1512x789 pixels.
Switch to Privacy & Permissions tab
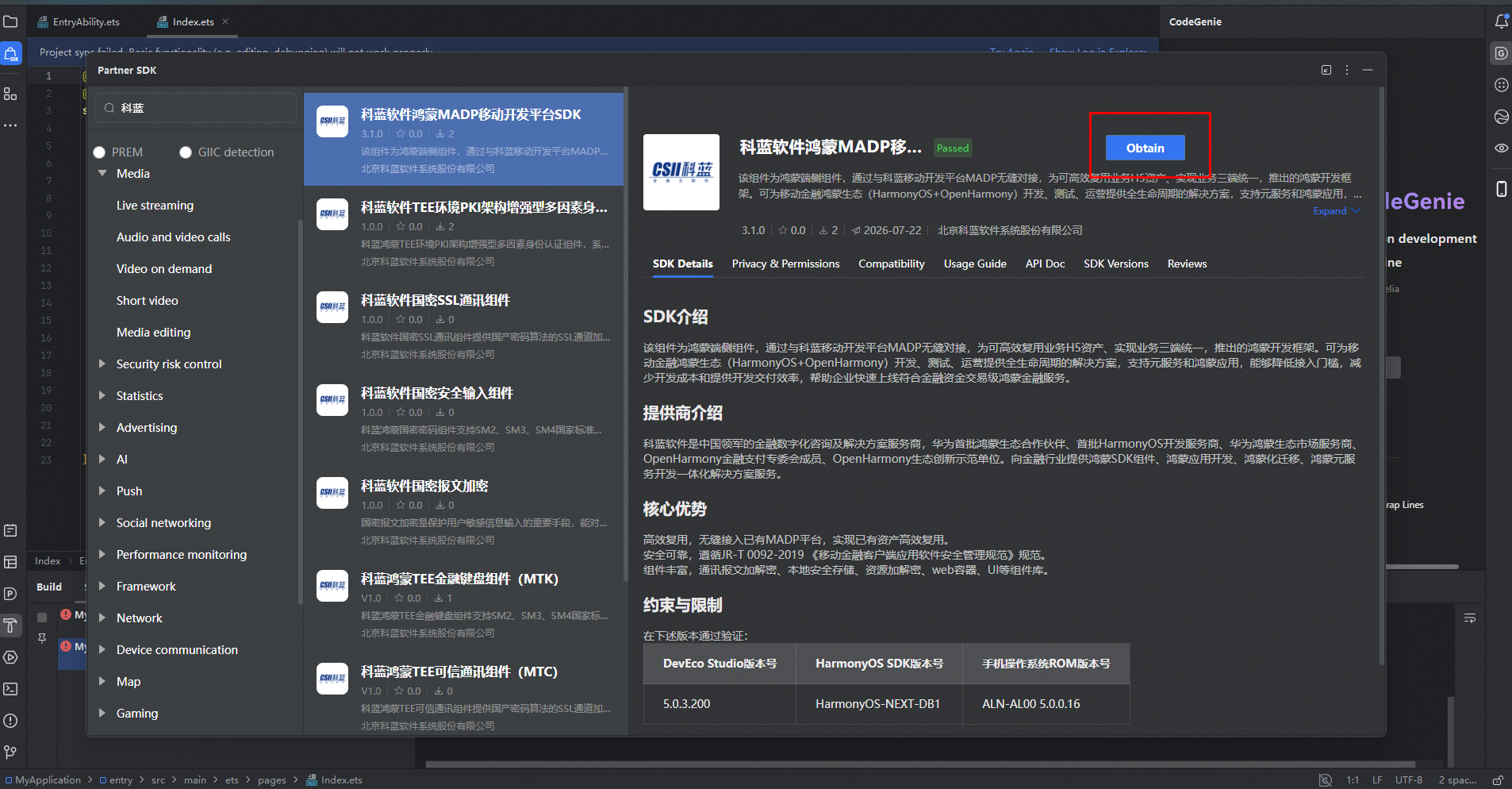coord(785,264)
